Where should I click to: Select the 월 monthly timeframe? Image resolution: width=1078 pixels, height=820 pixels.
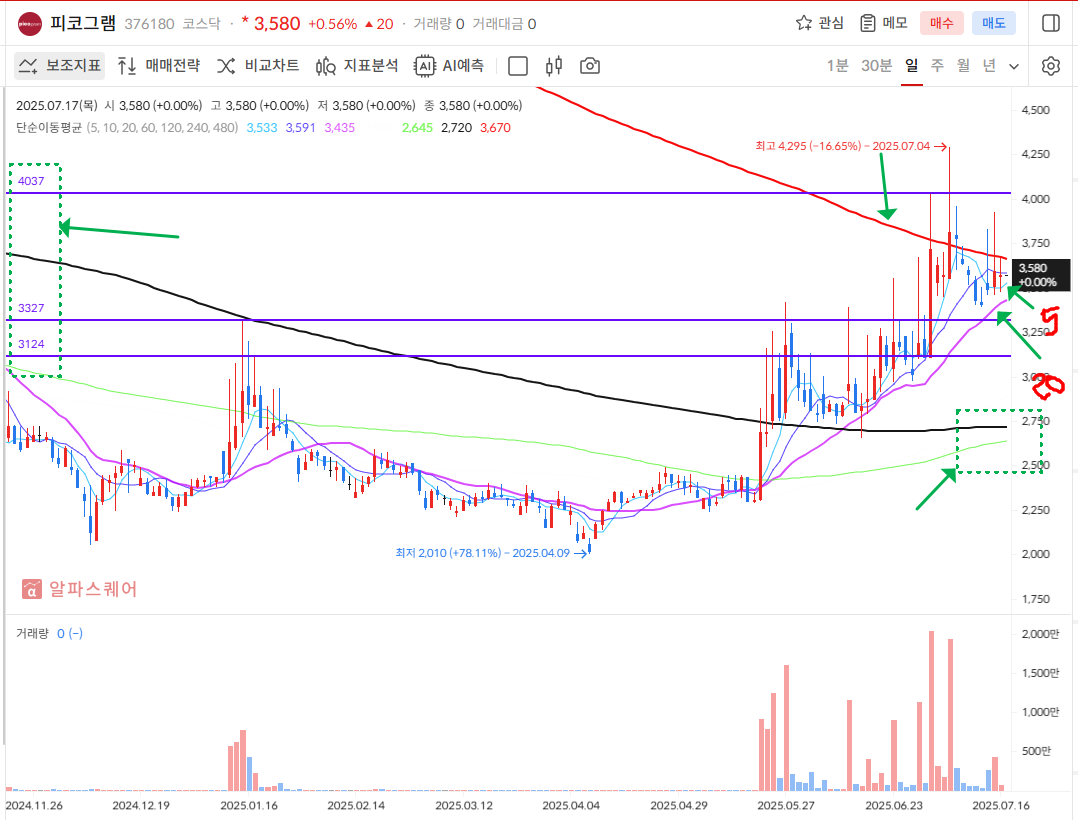tap(963, 66)
